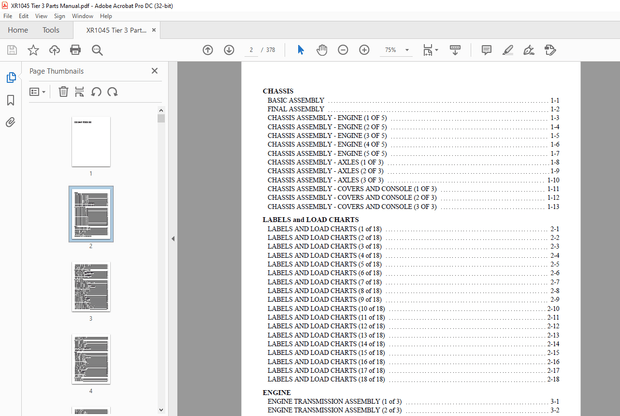
Task: Select the Highlight text pen tool
Action: (508, 50)
